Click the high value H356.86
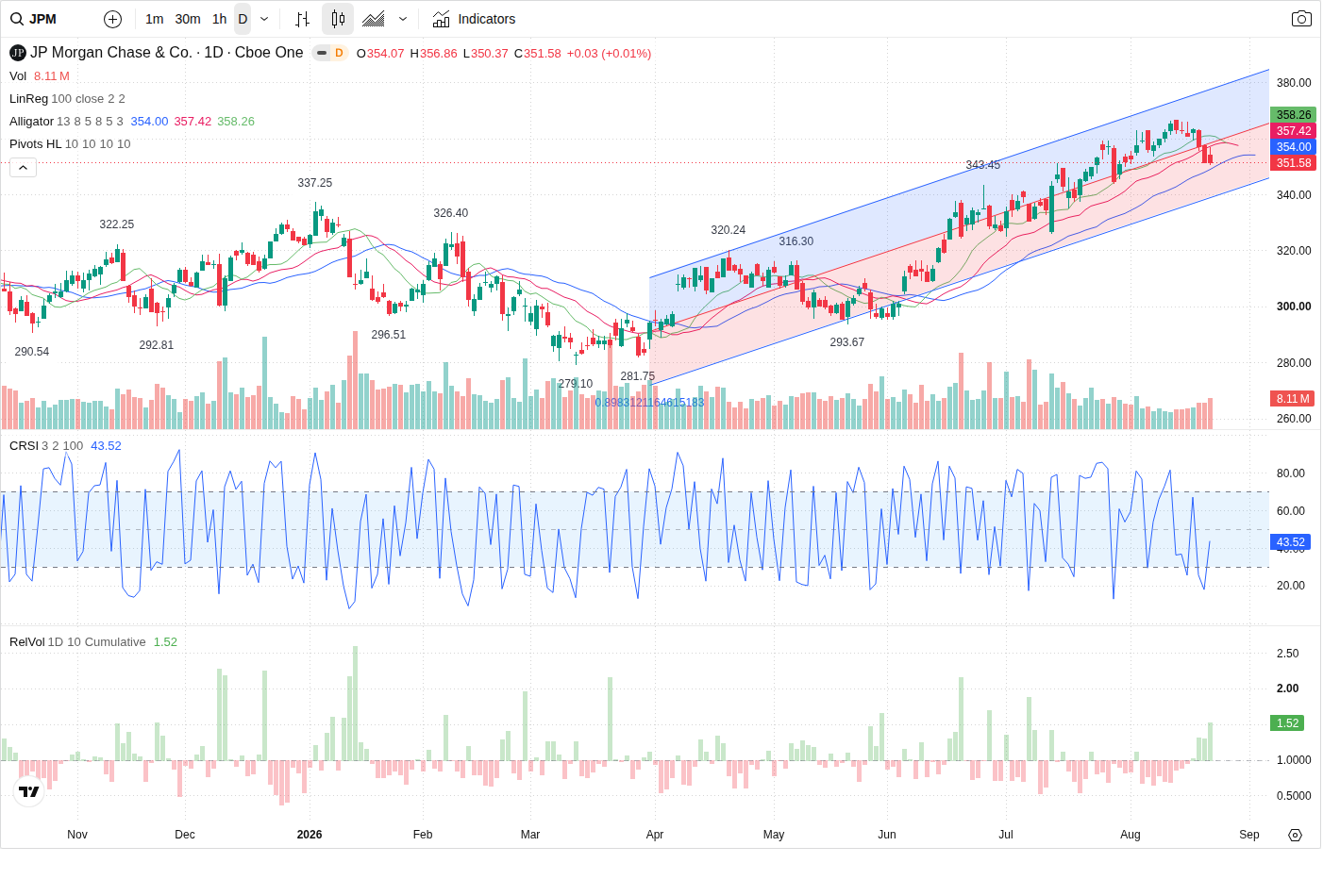Viewport: 1340px width, 896px height. [x=433, y=54]
